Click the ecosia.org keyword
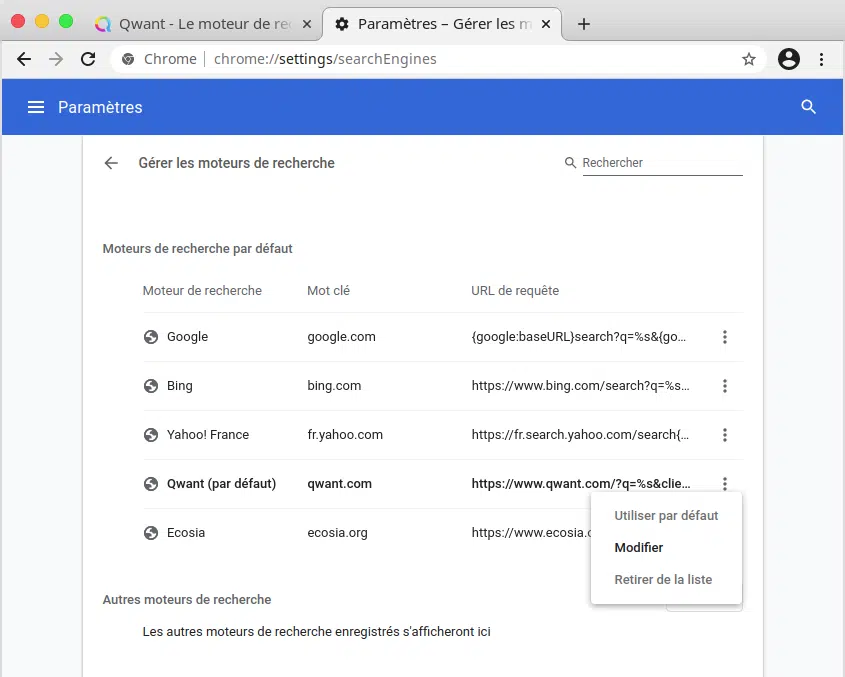845x677 pixels. click(x=337, y=533)
